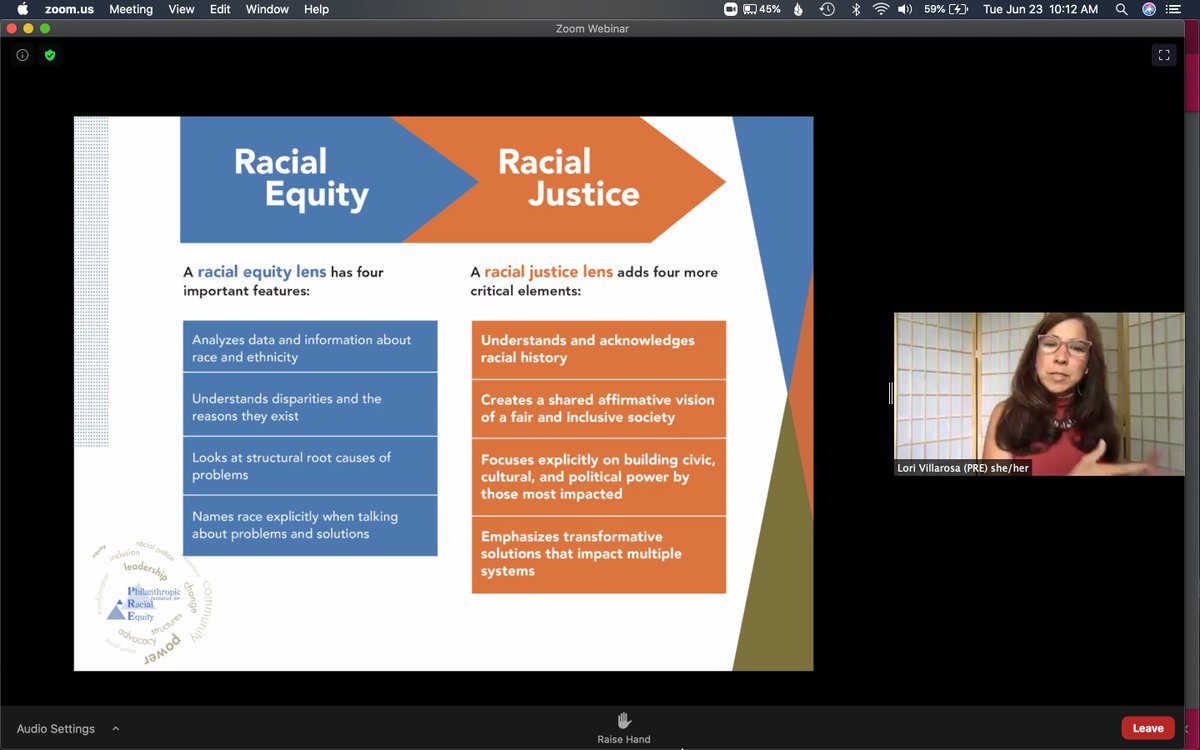Open the zoom.us menu

point(68,9)
